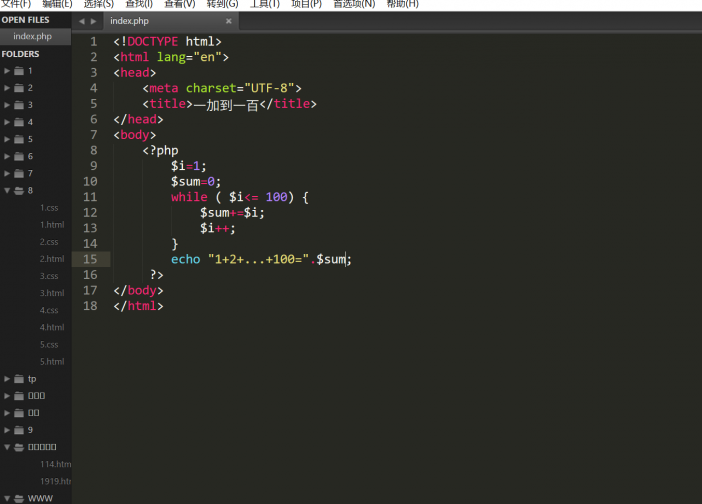Click the folder icon next to tp

(x=18, y=378)
